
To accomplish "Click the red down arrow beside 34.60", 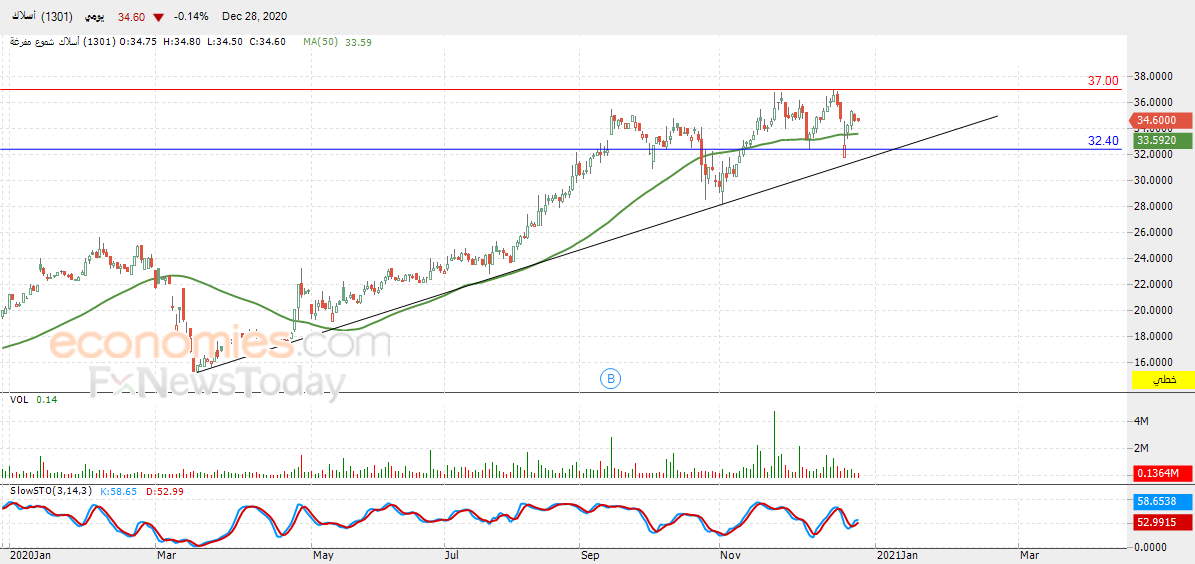I will [158, 17].
